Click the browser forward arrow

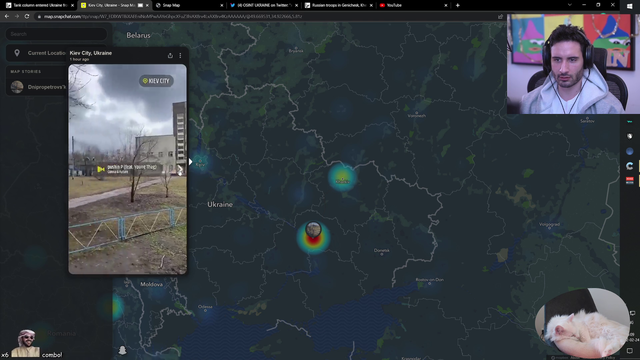click(17, 16)
